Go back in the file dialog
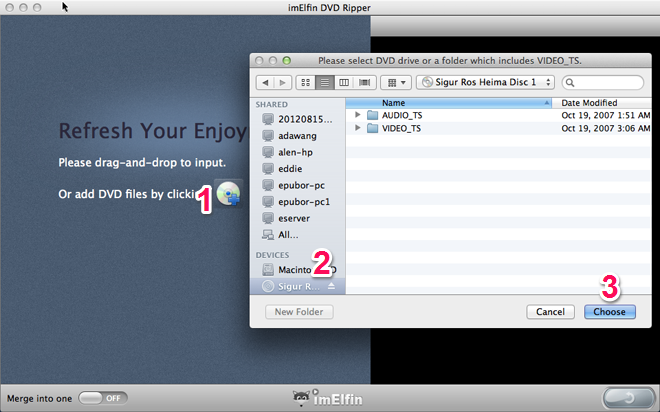Viewport: 660px width, 412px height. [x=265, y=82]
